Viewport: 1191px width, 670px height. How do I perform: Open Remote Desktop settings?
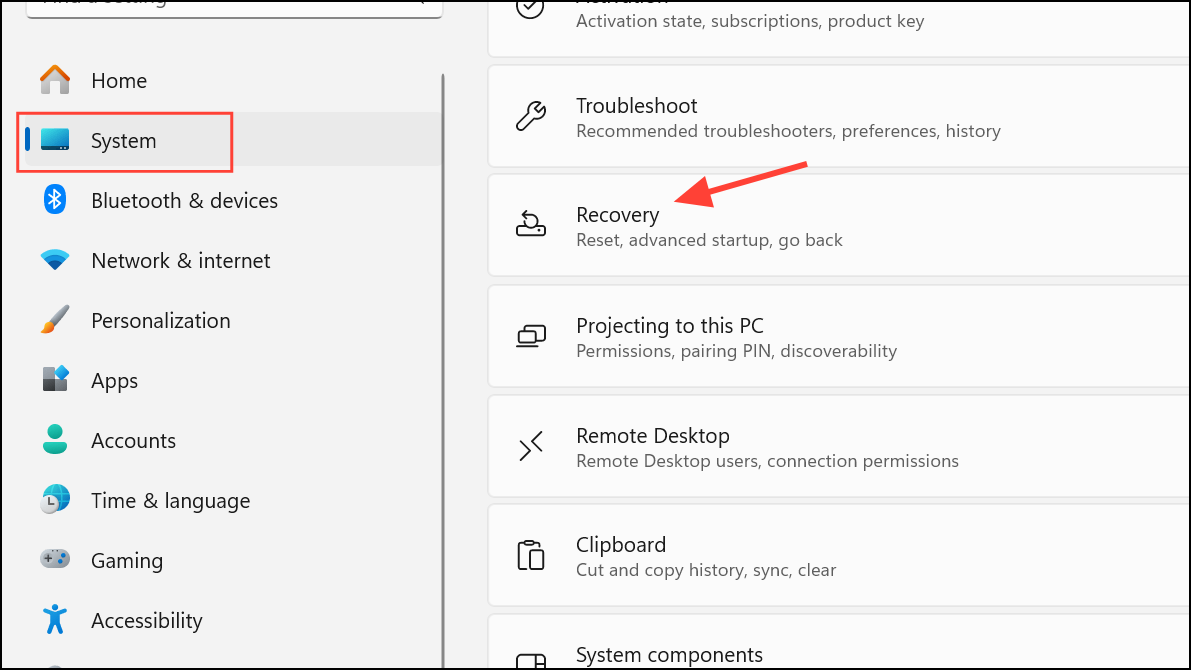click(840, 446)
